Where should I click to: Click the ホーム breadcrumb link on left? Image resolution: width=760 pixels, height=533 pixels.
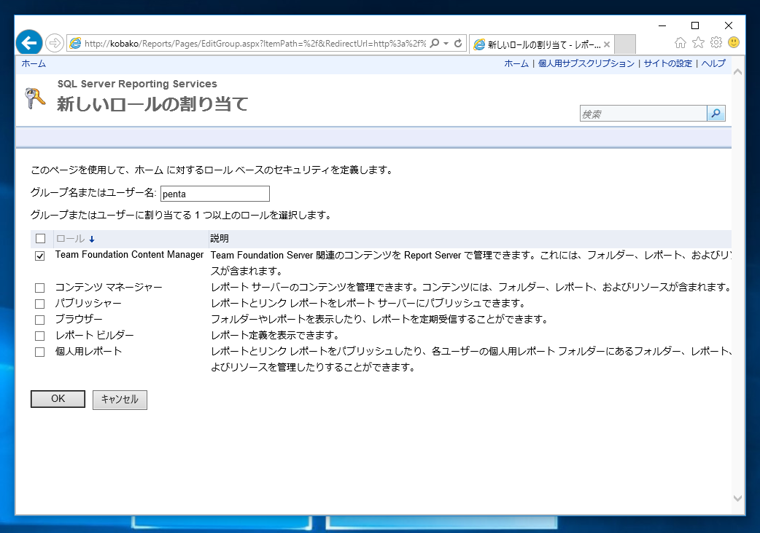click(x=33, y=63)
